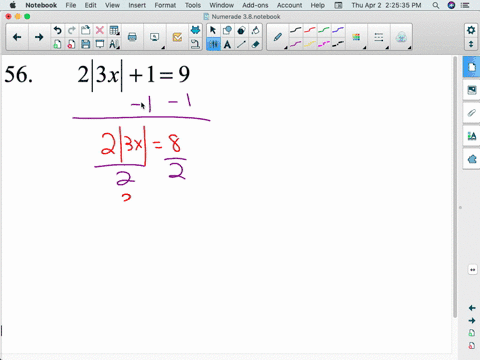Open the Insert menu
The width and height of the screenshot is (480, 360).
pos(137,5)
